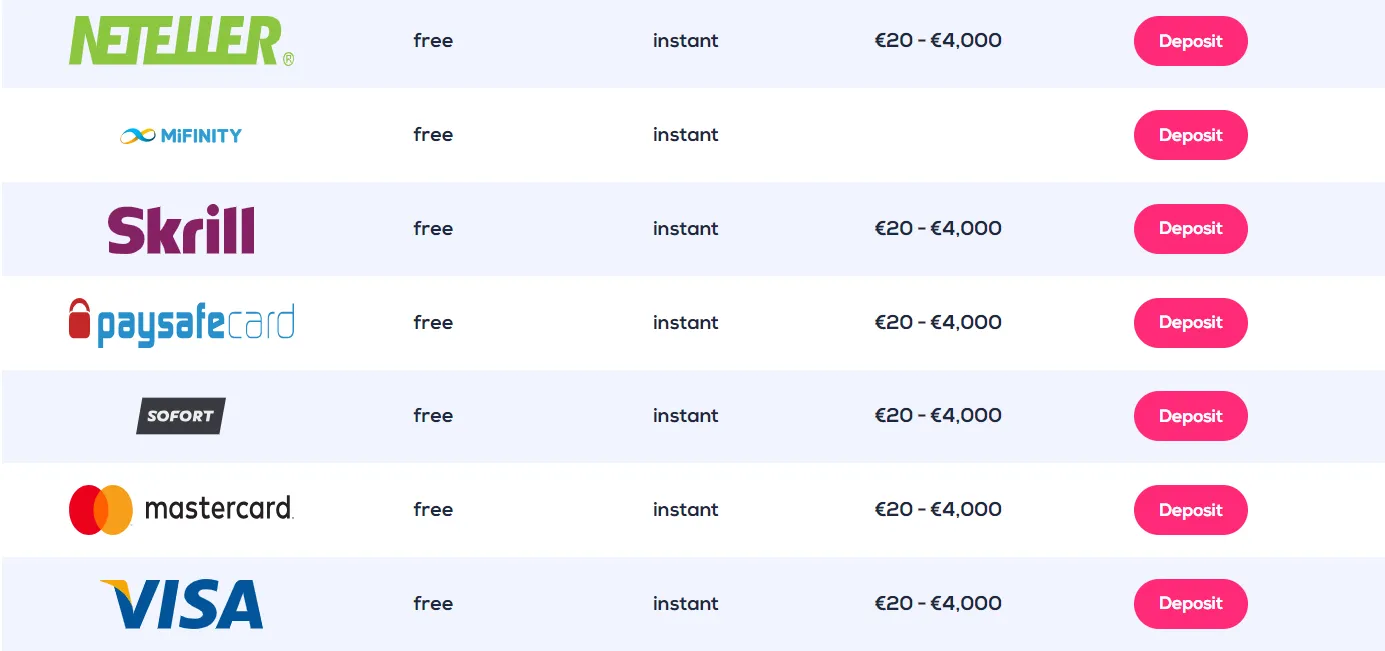1385x651 pixels.
Task: Click the paysafecard logo
Action: (x=181, y=323)
